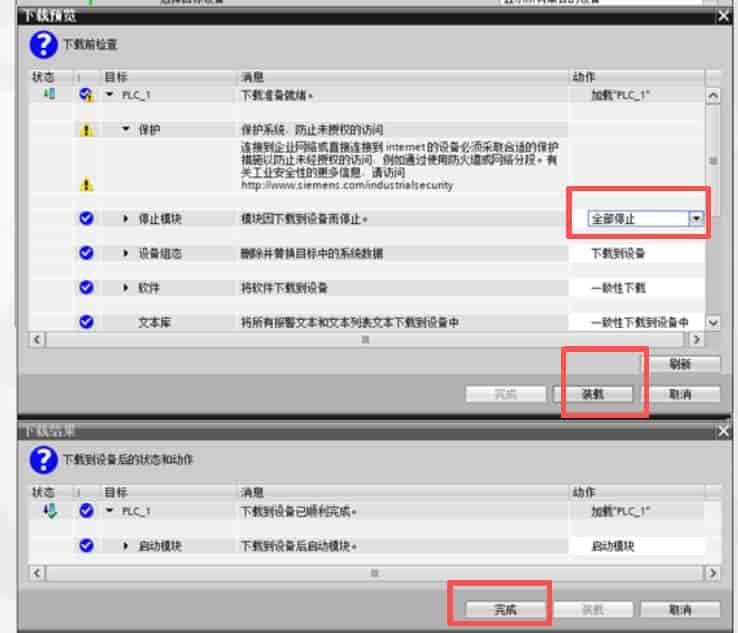Click the check icon on the 文本库 row

(x=86, y=322)
